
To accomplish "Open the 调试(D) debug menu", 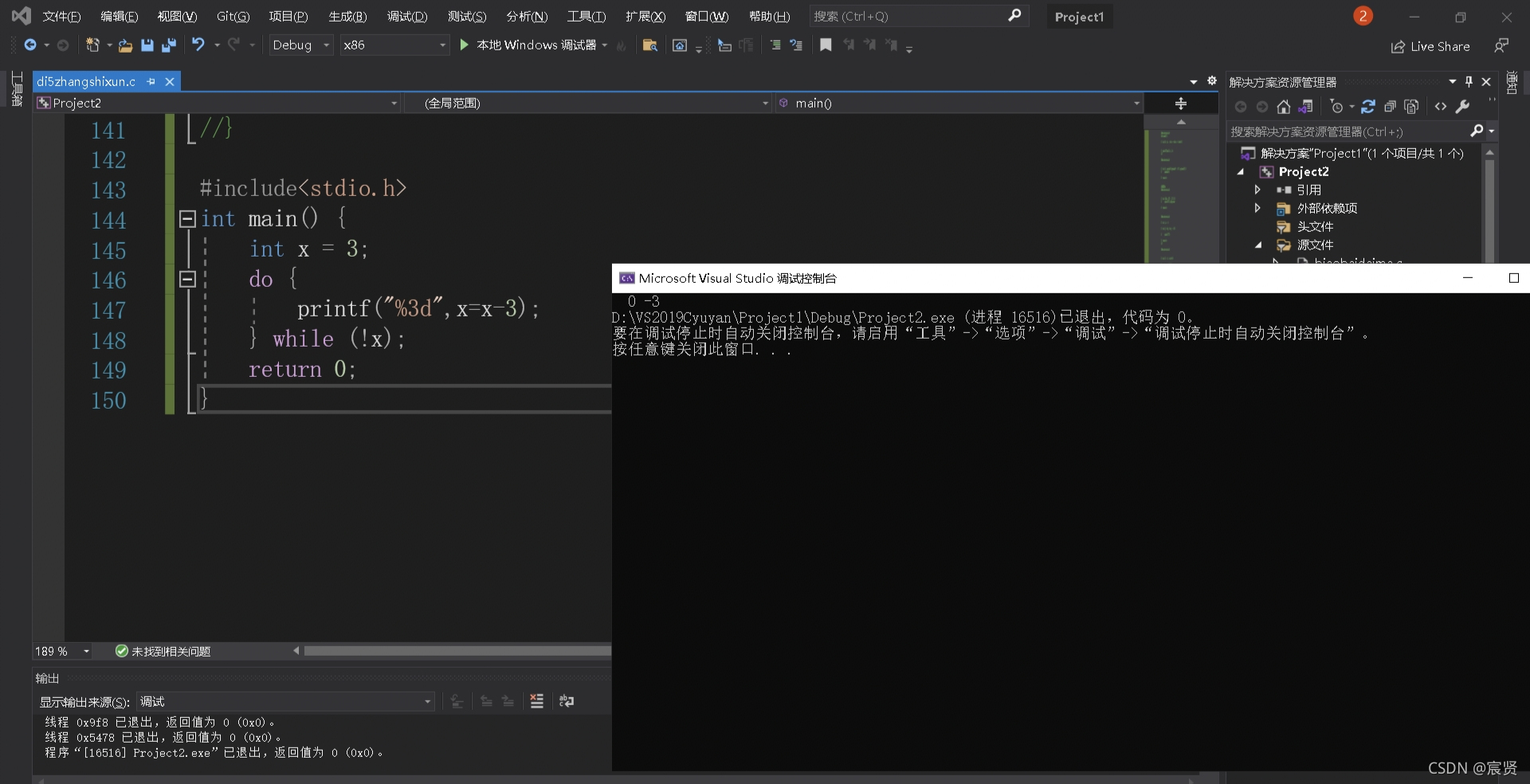I will 407,16.
